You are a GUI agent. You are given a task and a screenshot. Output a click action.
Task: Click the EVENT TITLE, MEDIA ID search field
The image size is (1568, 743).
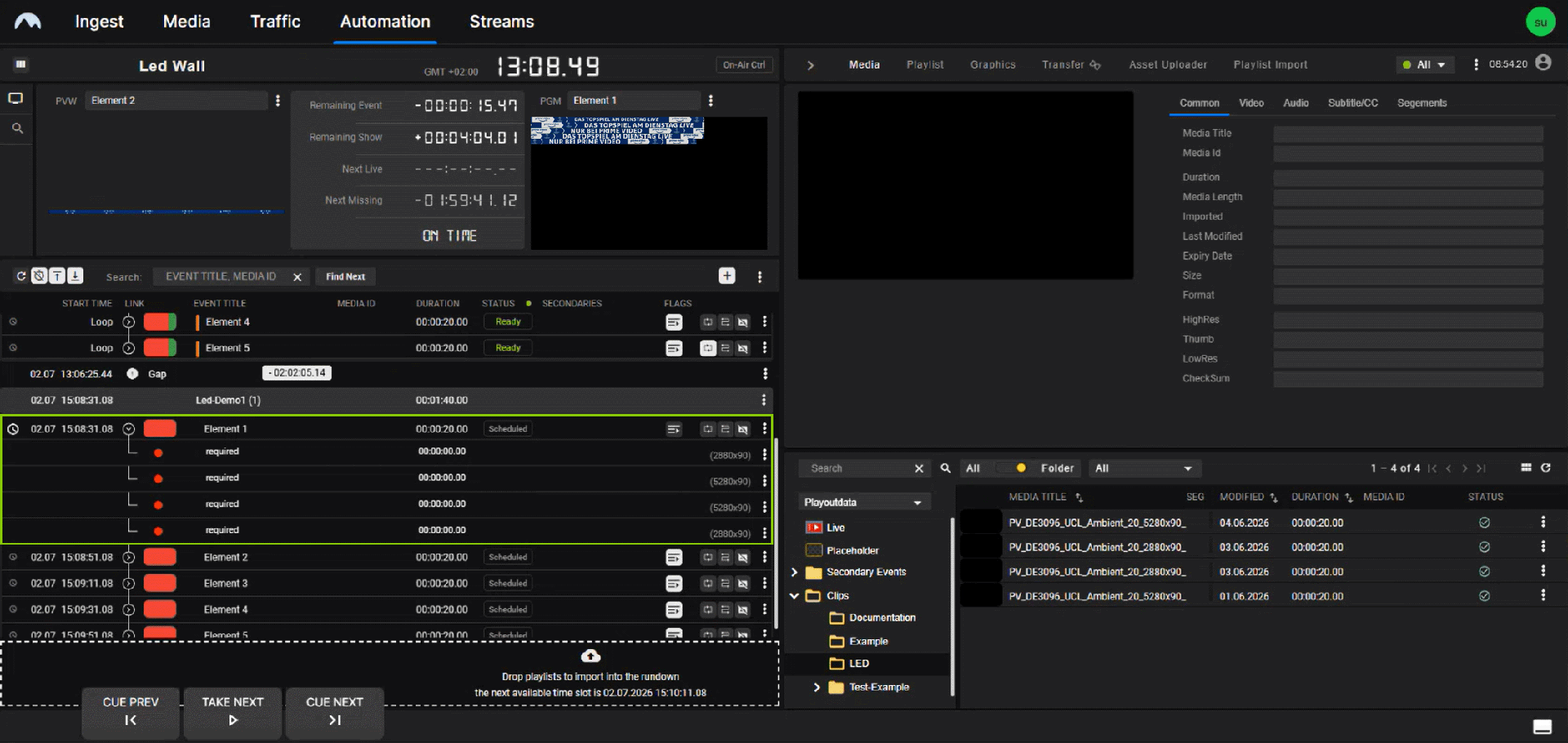click(x=220, y=277)
